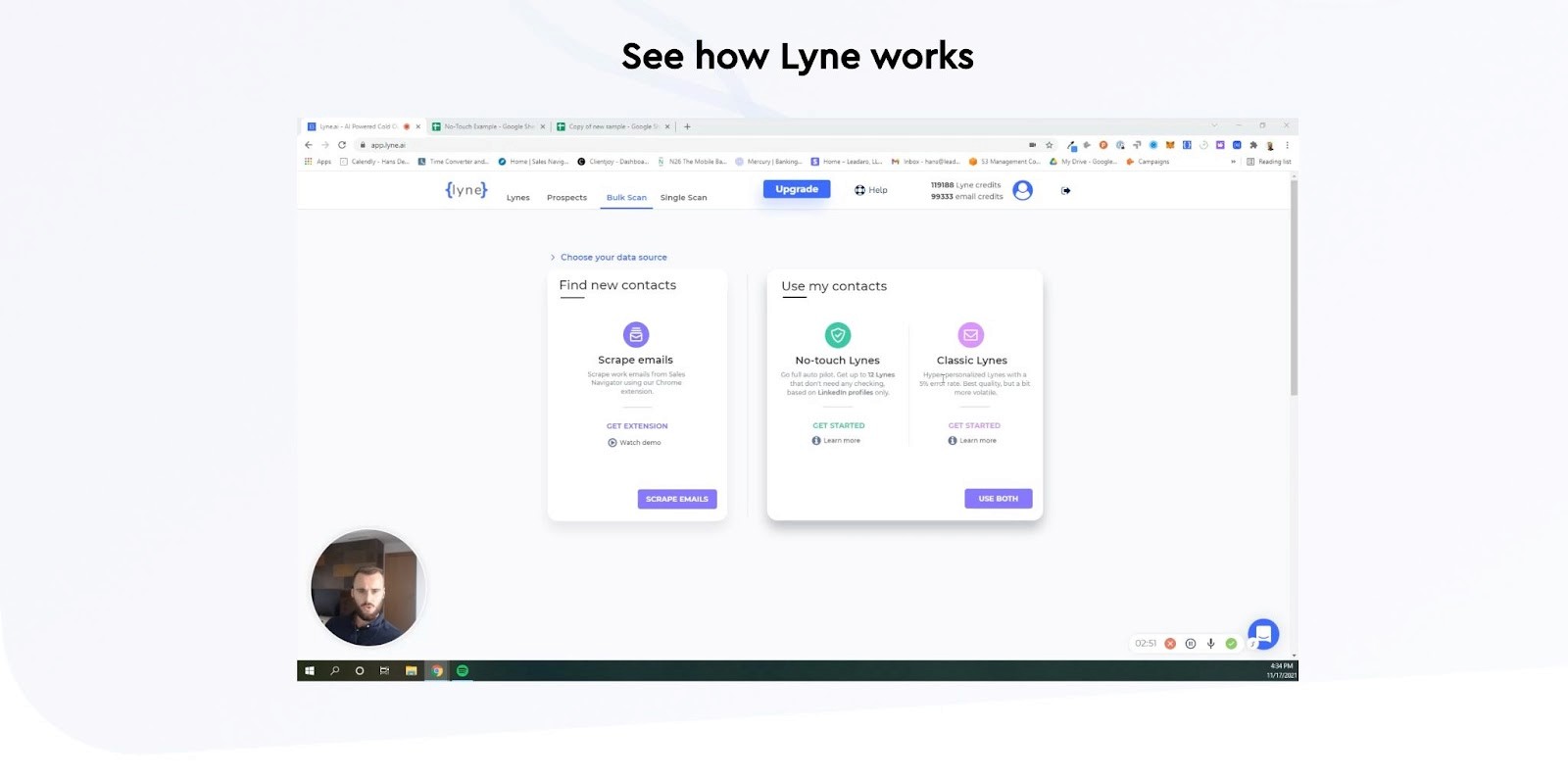Open Spotify from the taskbar
The height and width of the screenshot is (778, 1568).
pyautogui.click(x=463, y=671)
